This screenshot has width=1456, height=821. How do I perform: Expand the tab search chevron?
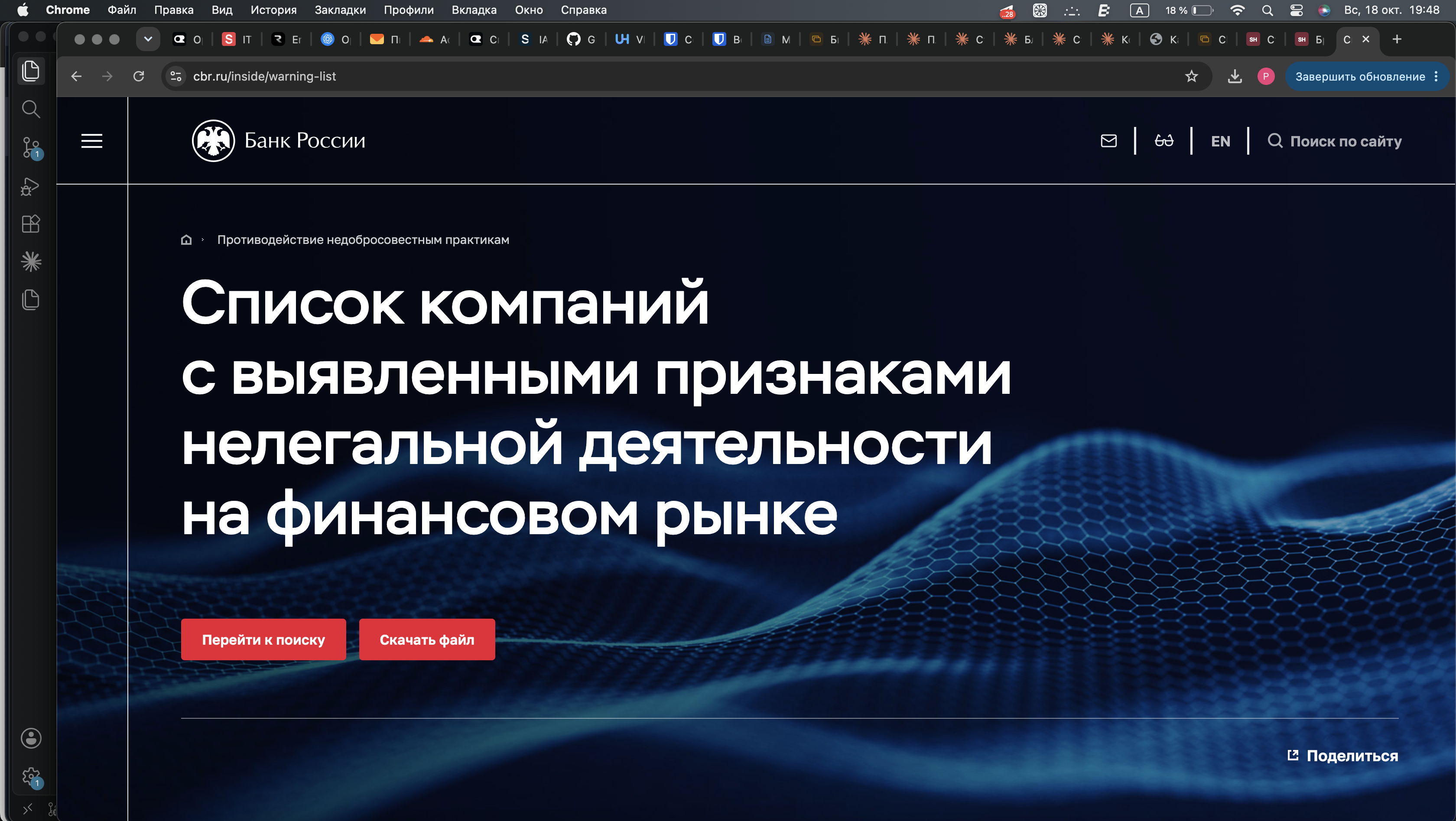tap(148, 39)
